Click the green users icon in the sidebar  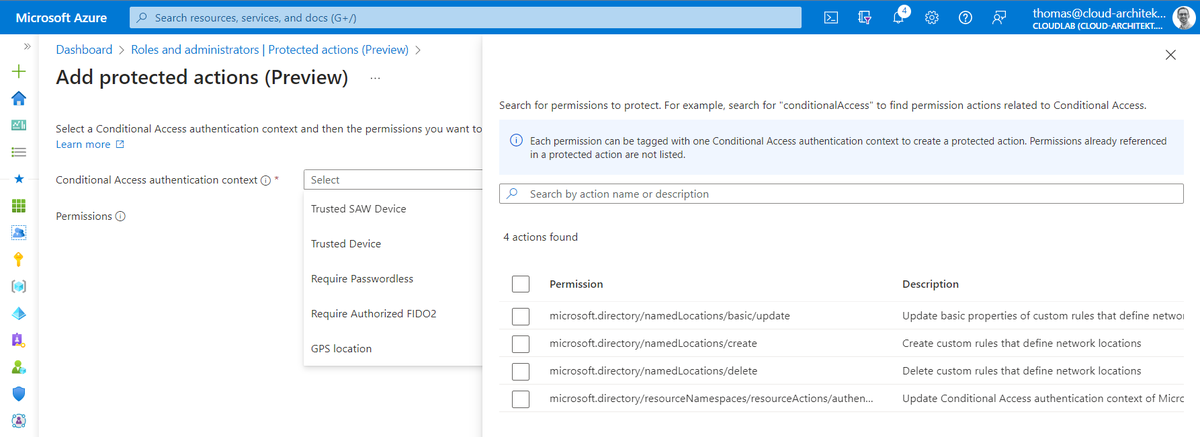point(18,367)
